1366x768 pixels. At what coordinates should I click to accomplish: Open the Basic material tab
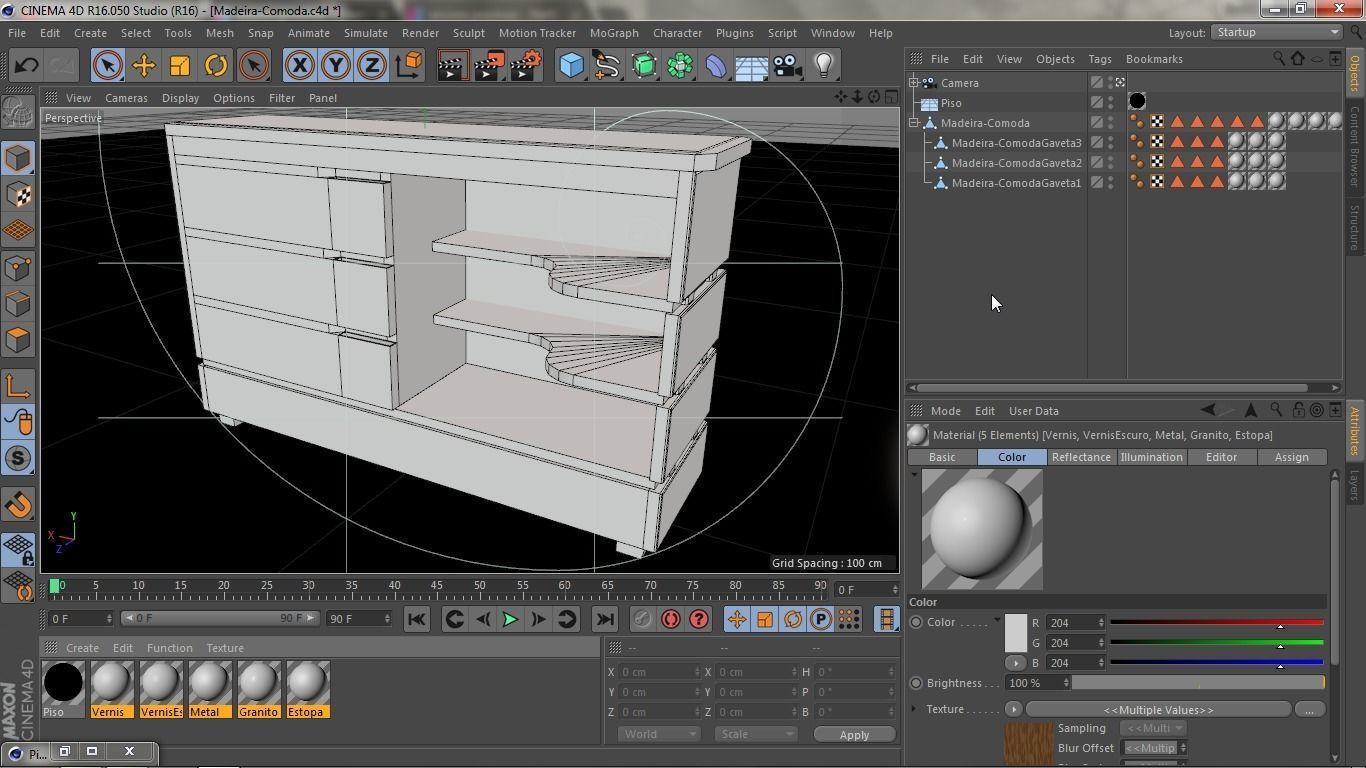coord(942,457)
